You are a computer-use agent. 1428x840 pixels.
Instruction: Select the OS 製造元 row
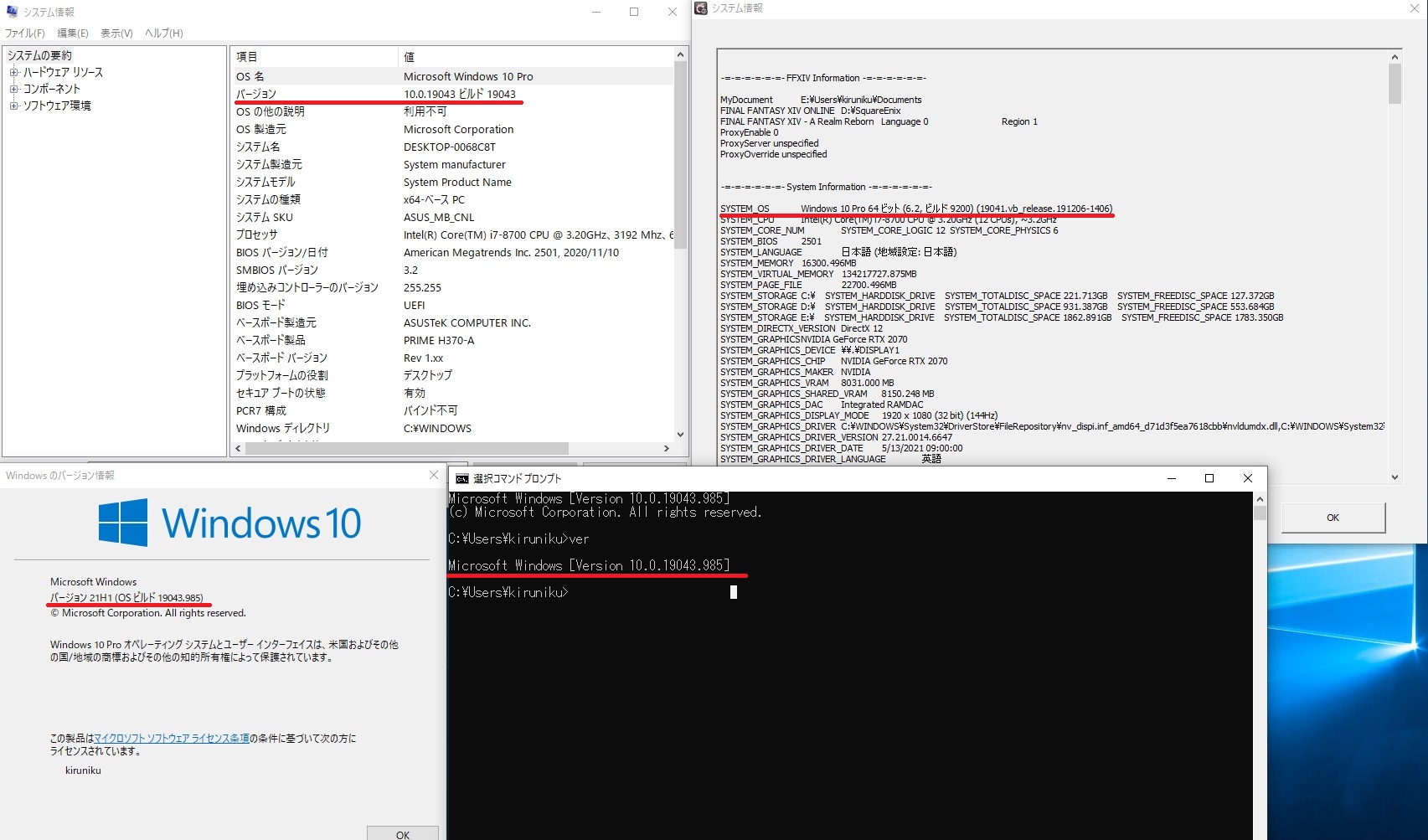click(x=452, y=129)
